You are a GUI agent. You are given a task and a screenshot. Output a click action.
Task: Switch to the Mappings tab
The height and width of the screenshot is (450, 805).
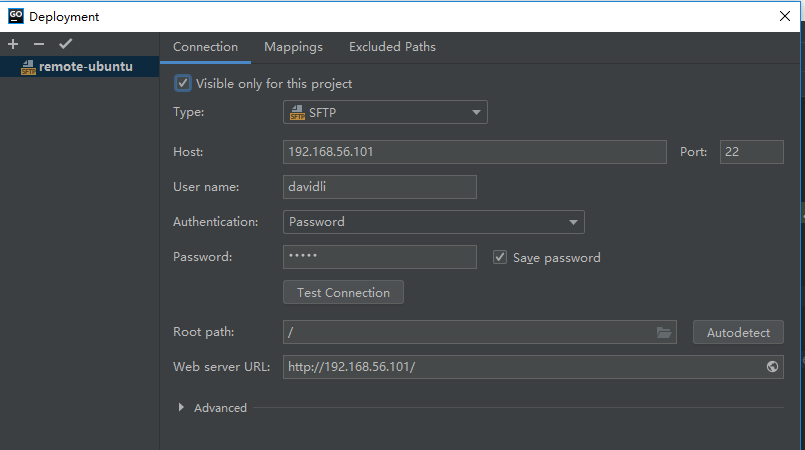[293, 47]
